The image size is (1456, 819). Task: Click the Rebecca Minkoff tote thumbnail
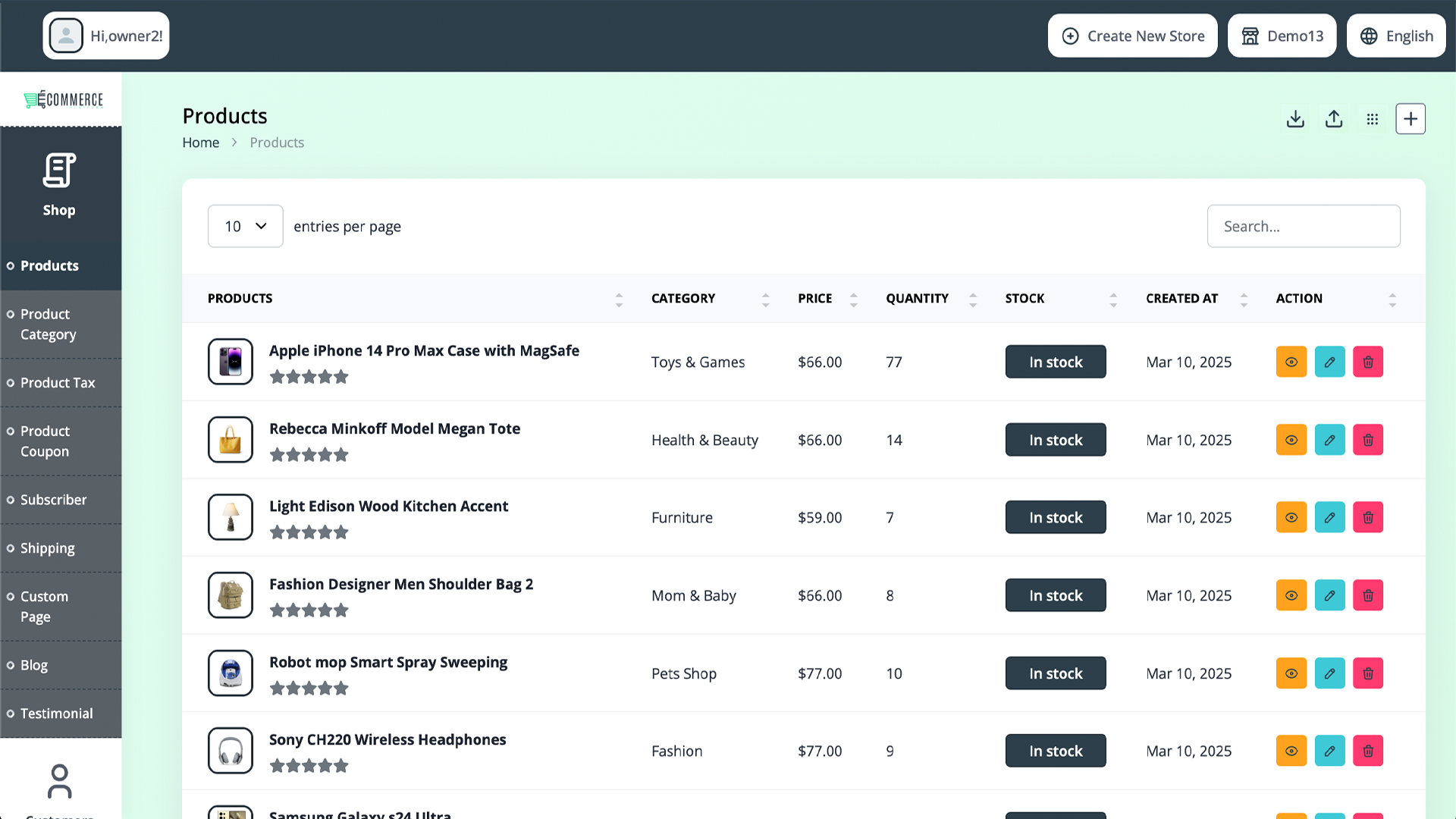click(x=231, y=440)
